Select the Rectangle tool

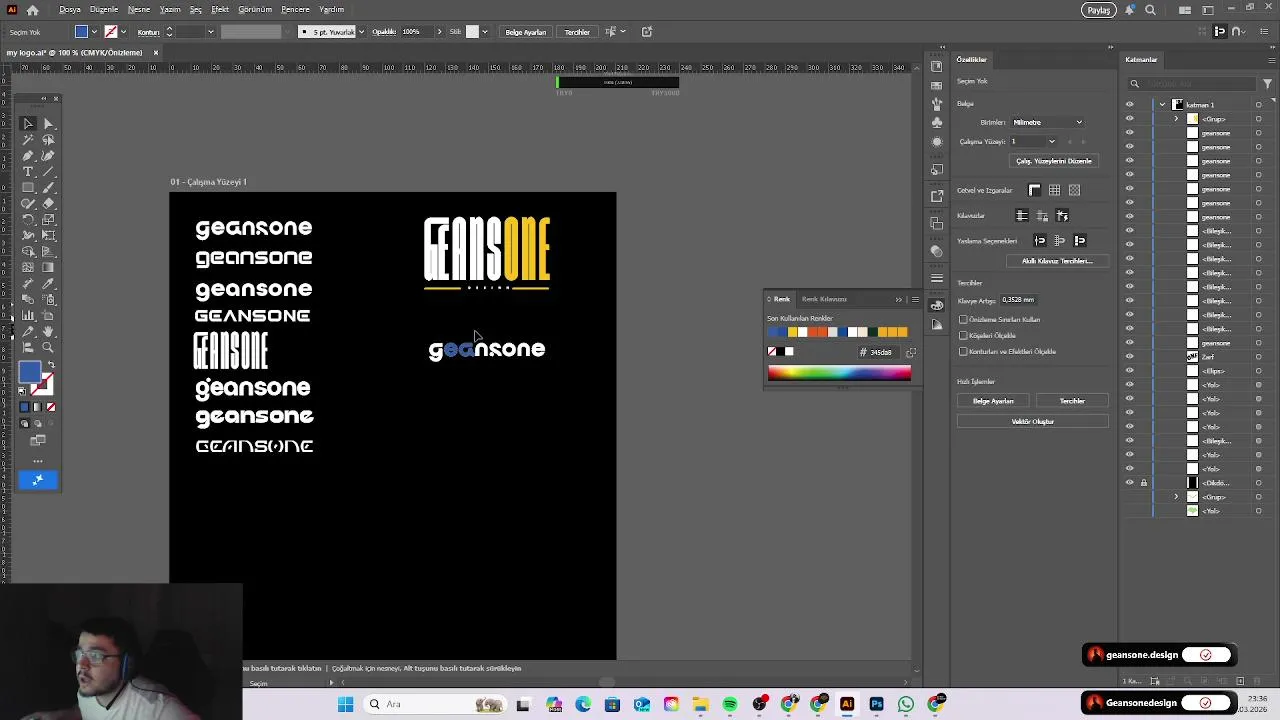point(28,188)
